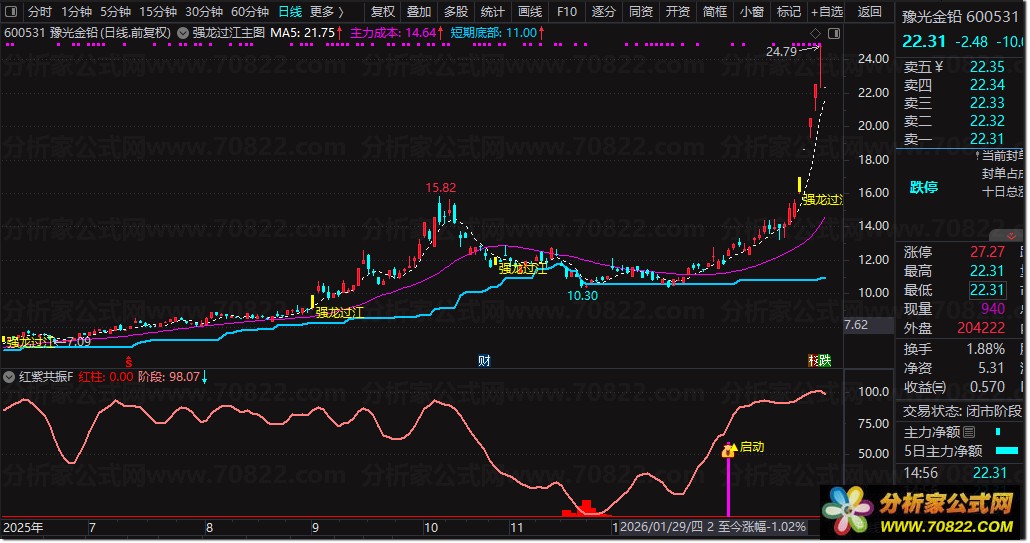
Task: Click the diamond icon above the chart
Action: pyautogui.click(x=815, y=33)
